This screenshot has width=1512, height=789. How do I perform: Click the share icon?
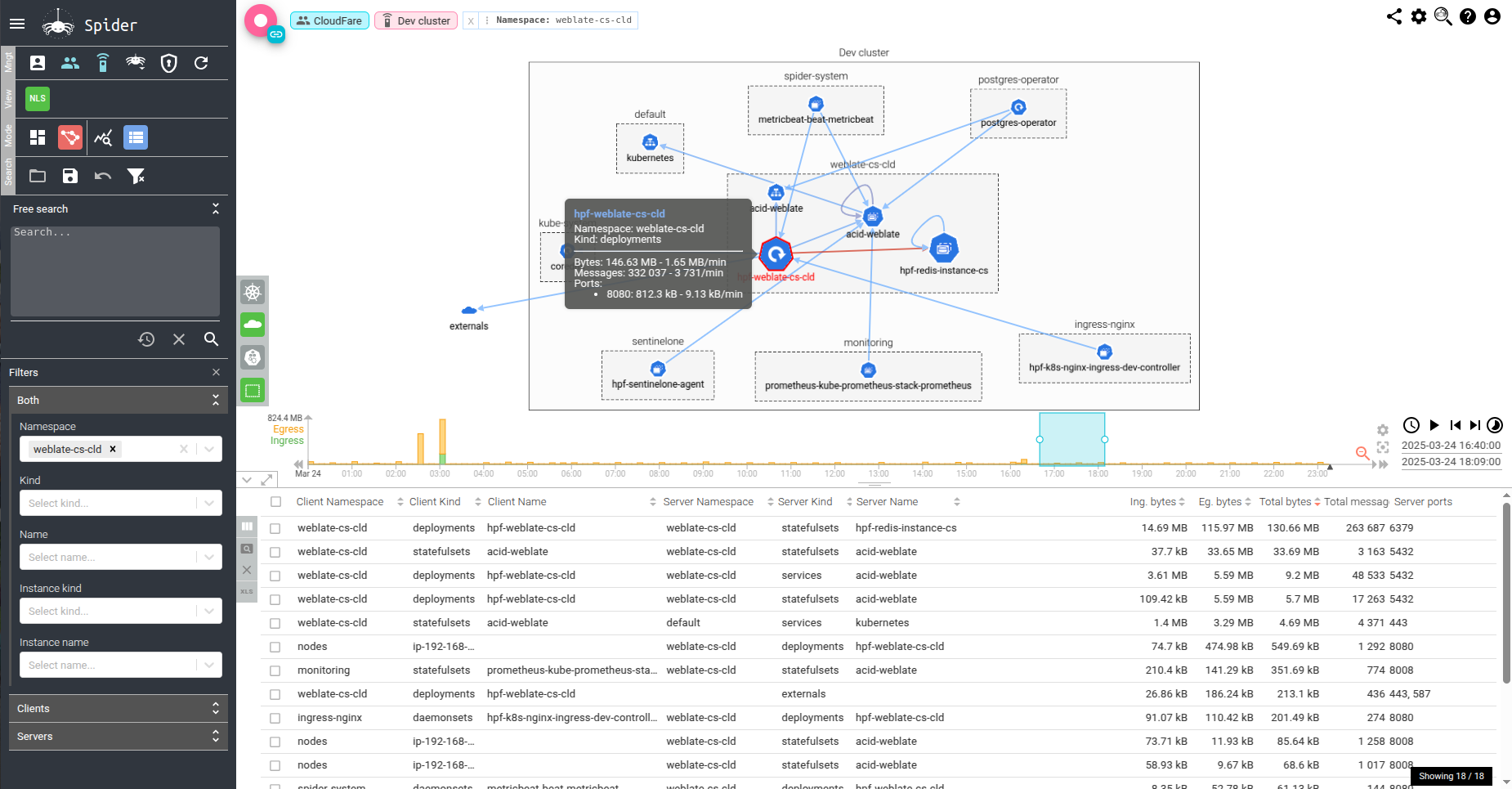(1394, 16)
